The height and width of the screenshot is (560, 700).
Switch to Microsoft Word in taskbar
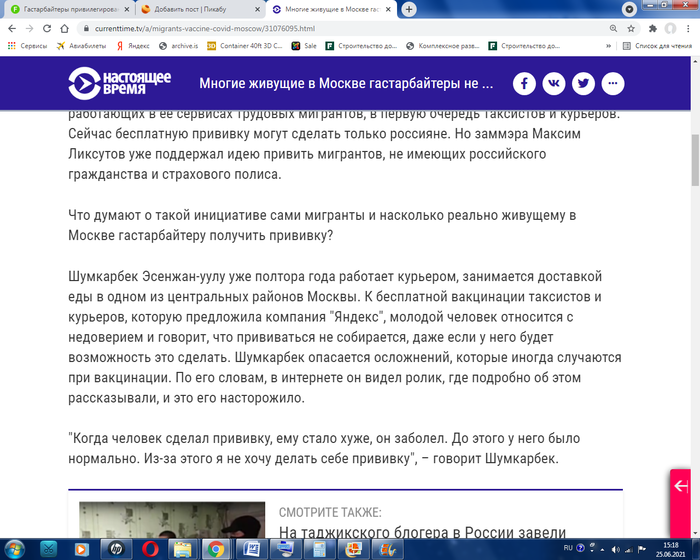click(x=251, y=549)
